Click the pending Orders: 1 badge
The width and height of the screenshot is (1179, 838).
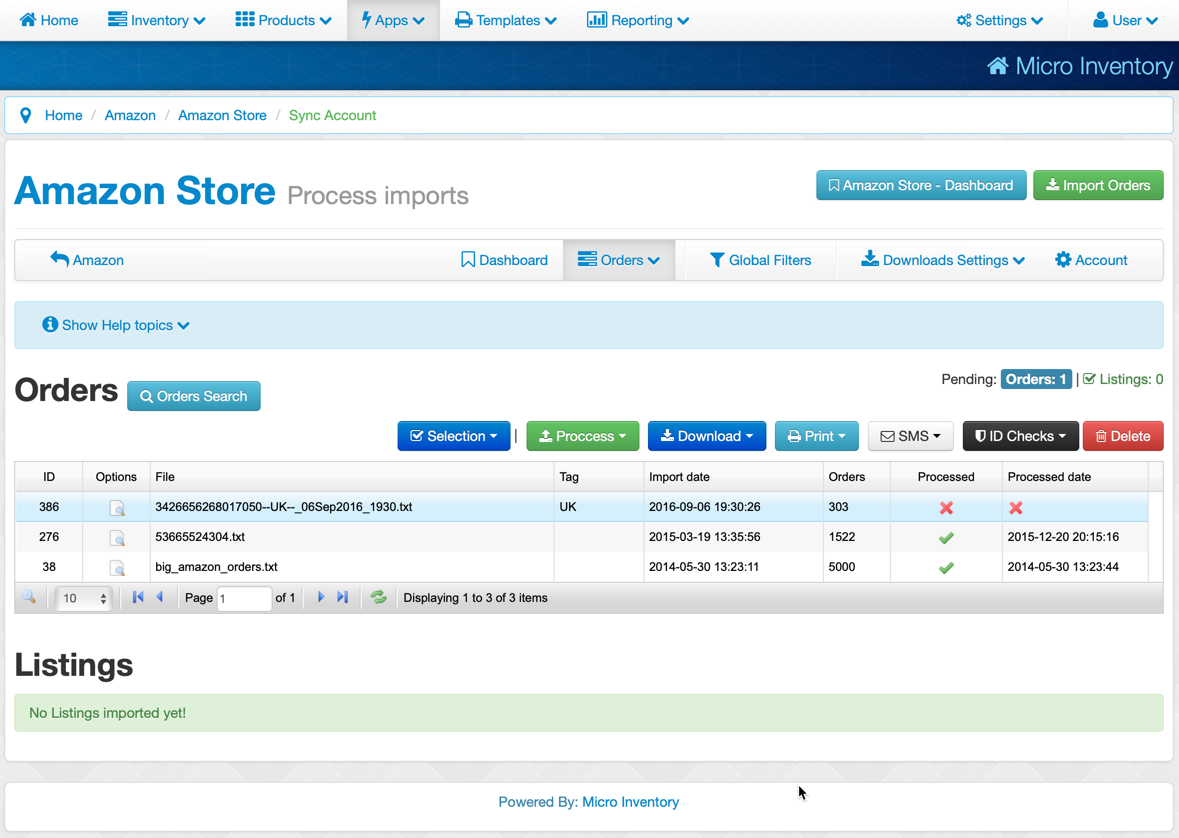[x=1036, y=379]
